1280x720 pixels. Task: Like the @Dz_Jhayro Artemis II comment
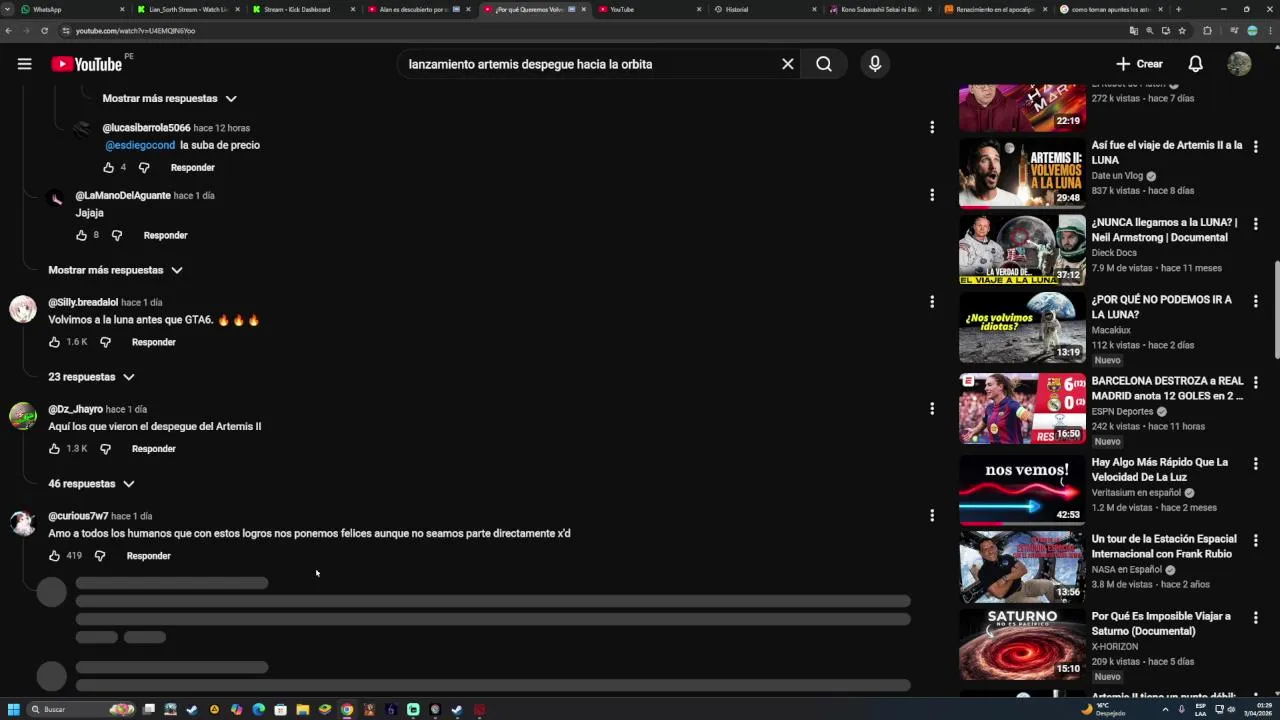point(55,449)
